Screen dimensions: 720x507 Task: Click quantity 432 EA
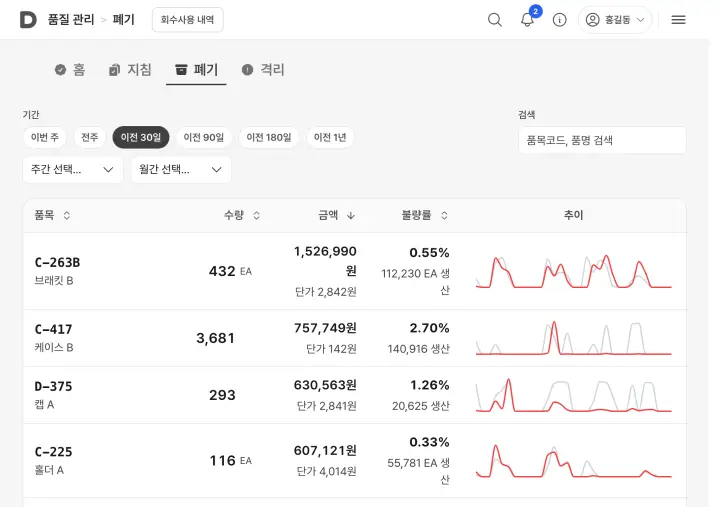[230, 271]
